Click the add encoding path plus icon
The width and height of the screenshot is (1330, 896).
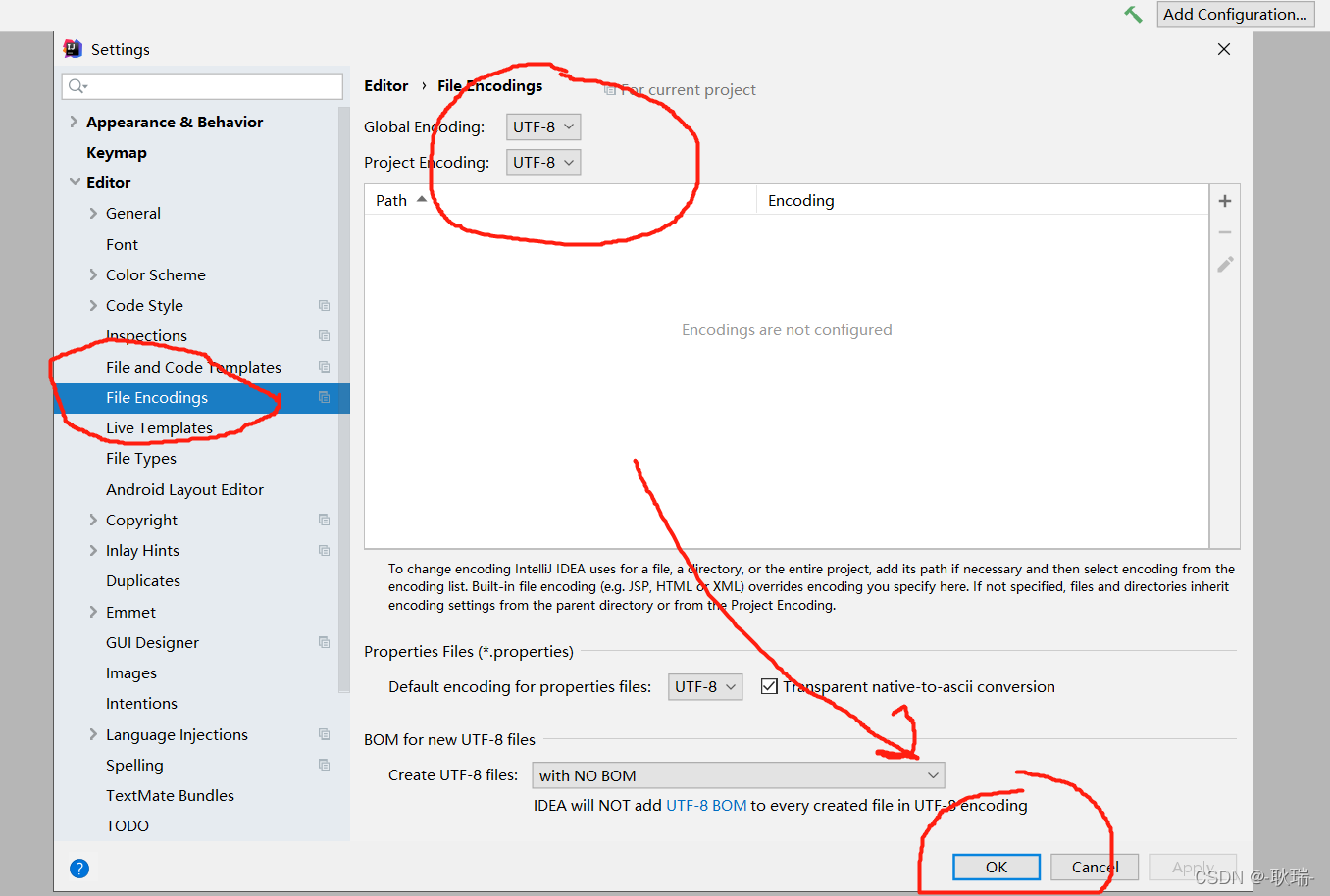coord(1225,201)
